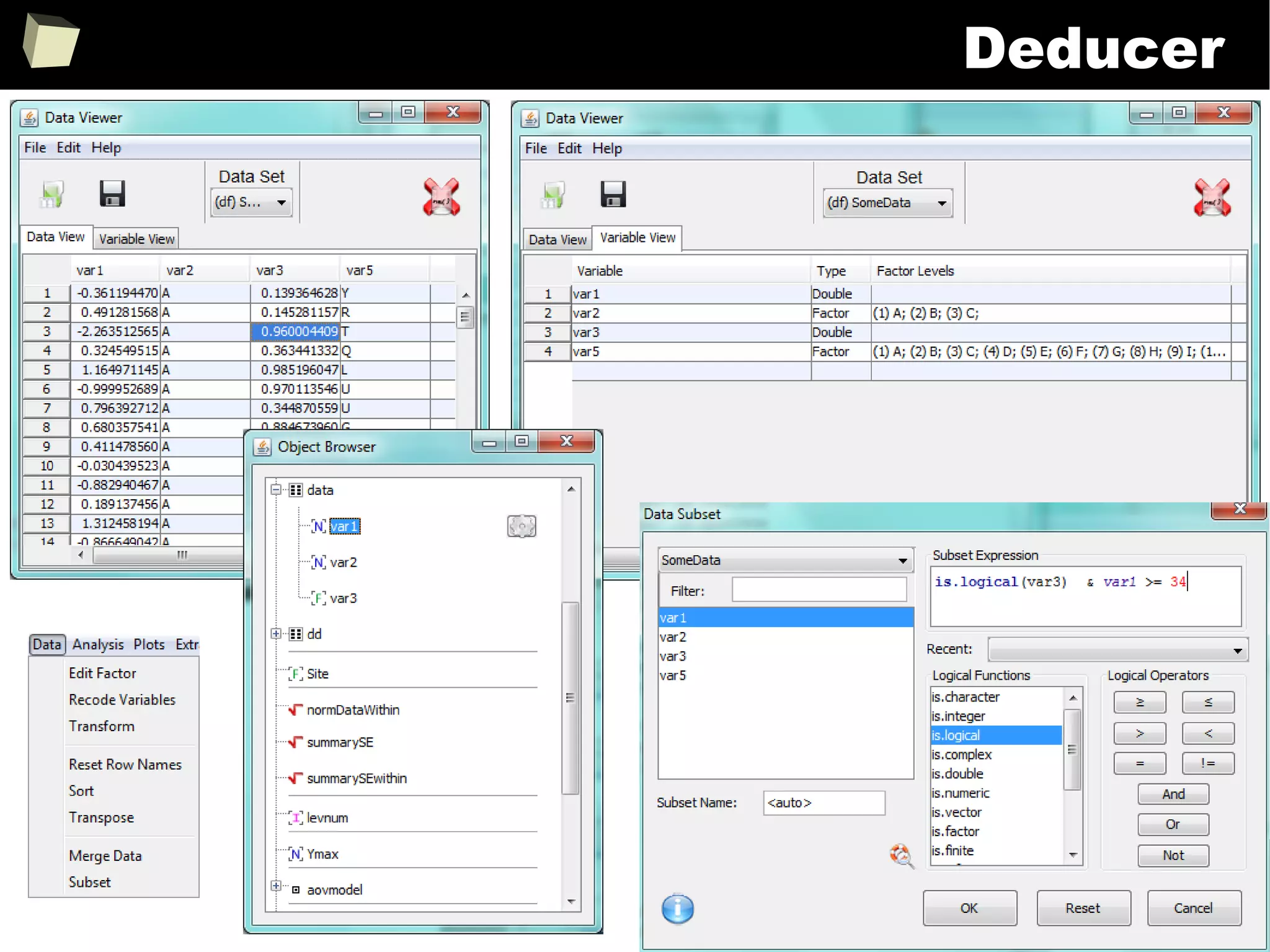1270x952 pixels.
Task: Click highlighted cell 0.960004409 in data grid
Action: pyautogui.click(x=295, y=331)
